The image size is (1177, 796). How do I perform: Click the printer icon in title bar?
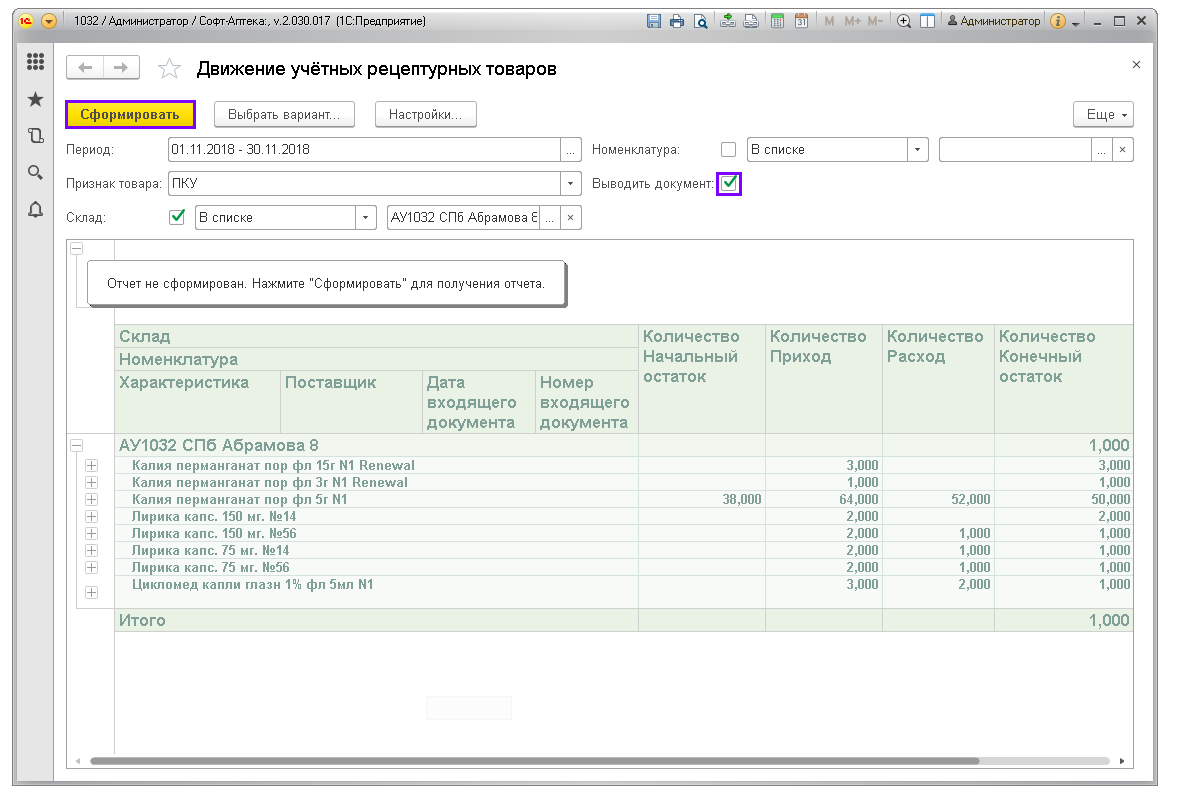[x=677, y=21]
